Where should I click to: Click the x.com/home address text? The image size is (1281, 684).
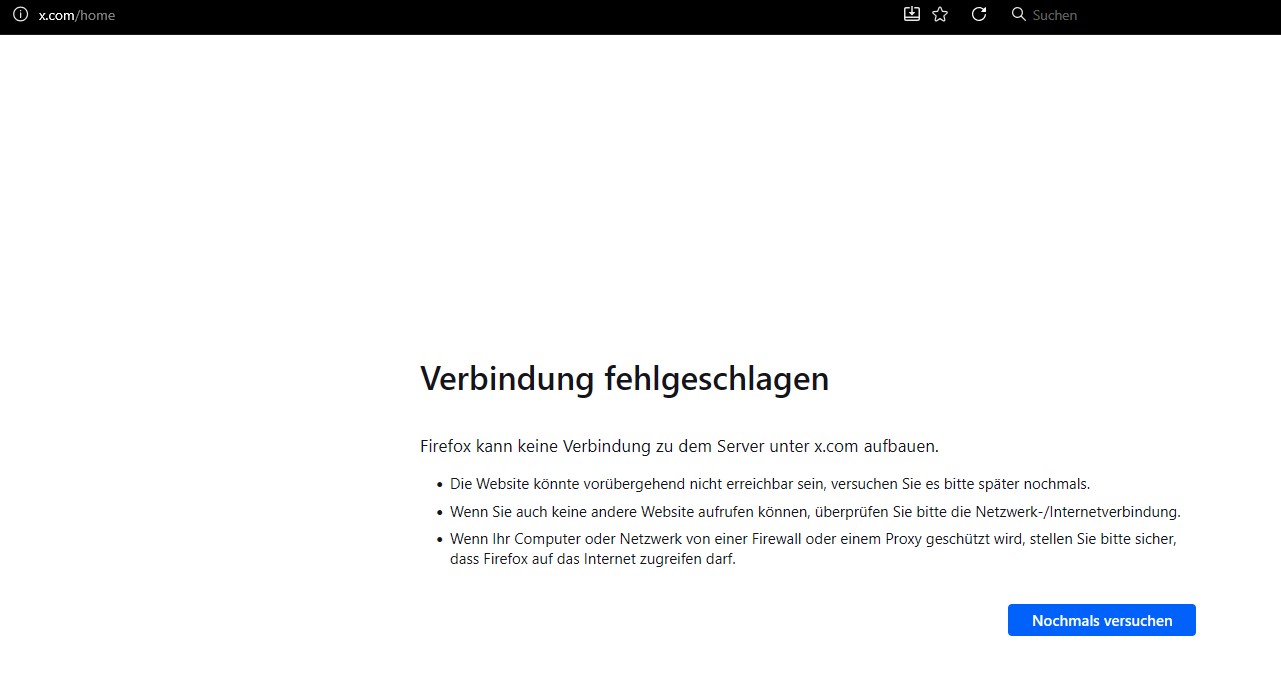coord(75,15)
